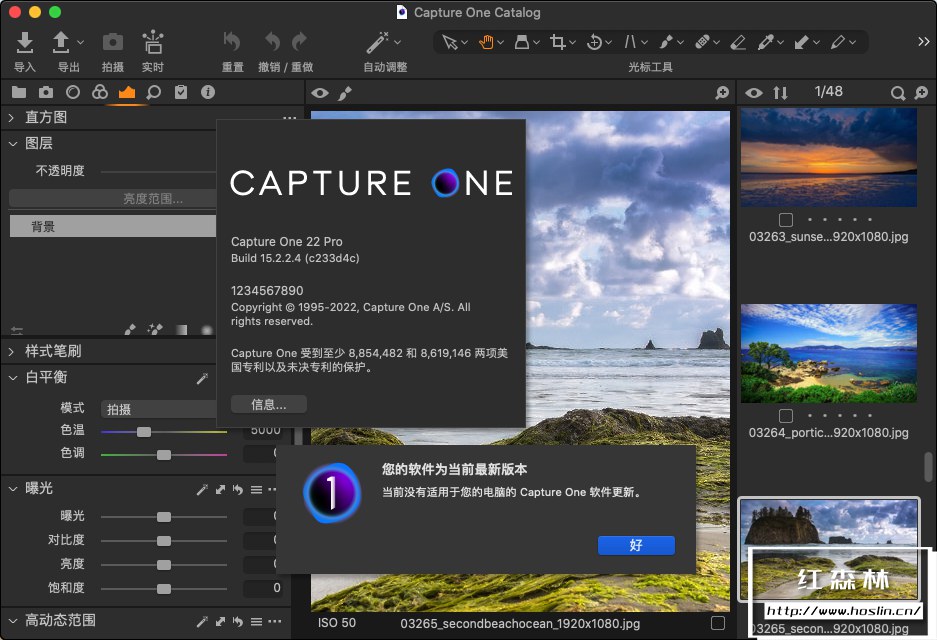The height and width of the screenshot is (640, 937).
Task: Toggle the viewer eye visibility icon
Action: pyautogui.click(x=320, y=93)
